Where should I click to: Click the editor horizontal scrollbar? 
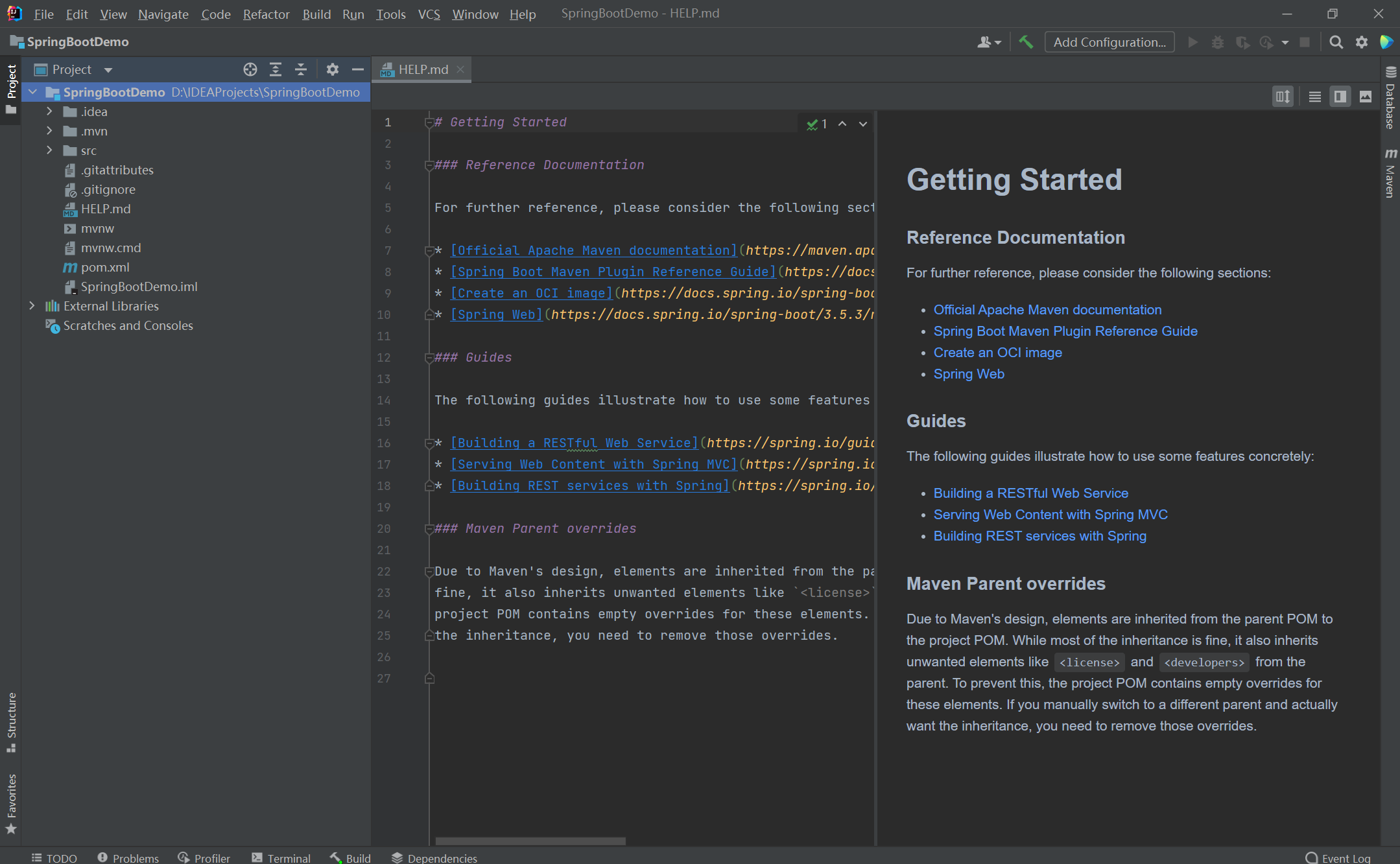coord(530,841)
